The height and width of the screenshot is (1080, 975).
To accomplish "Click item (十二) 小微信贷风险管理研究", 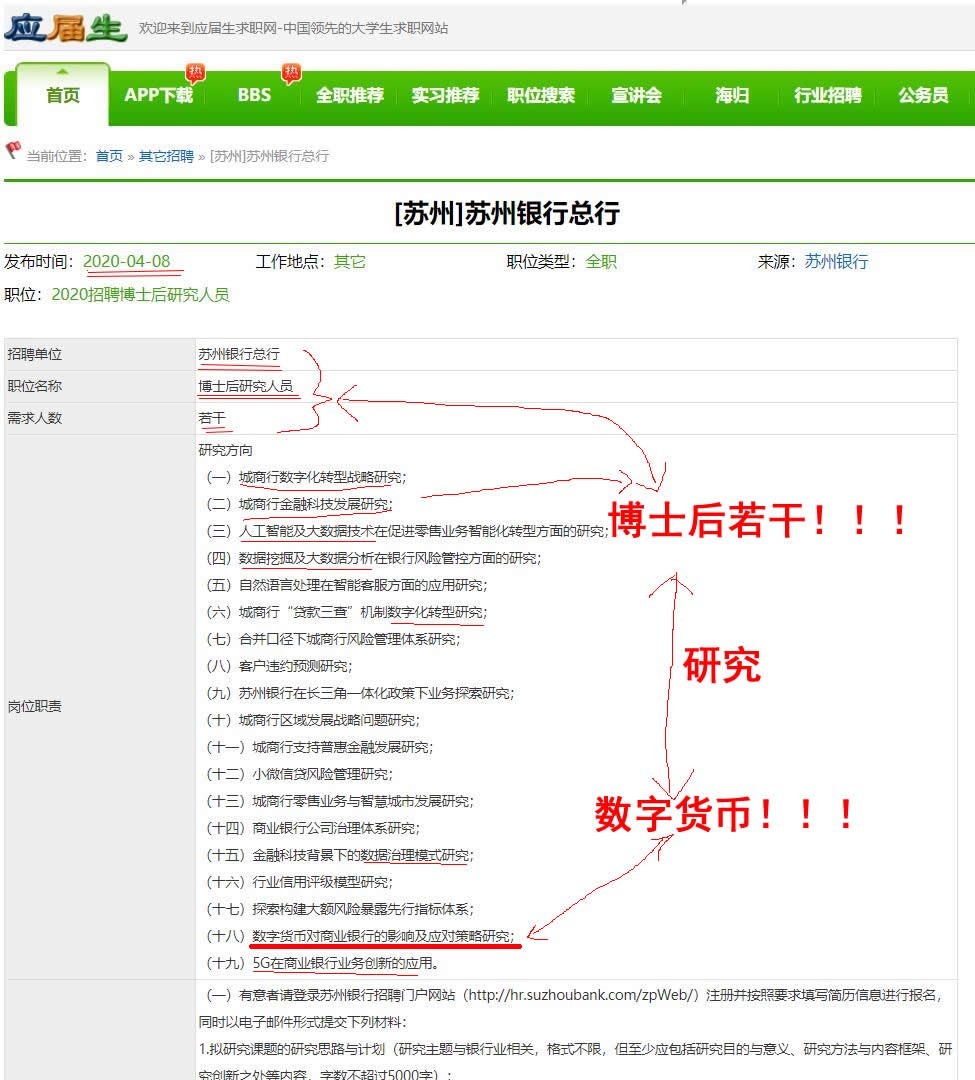I will point(300,774).
